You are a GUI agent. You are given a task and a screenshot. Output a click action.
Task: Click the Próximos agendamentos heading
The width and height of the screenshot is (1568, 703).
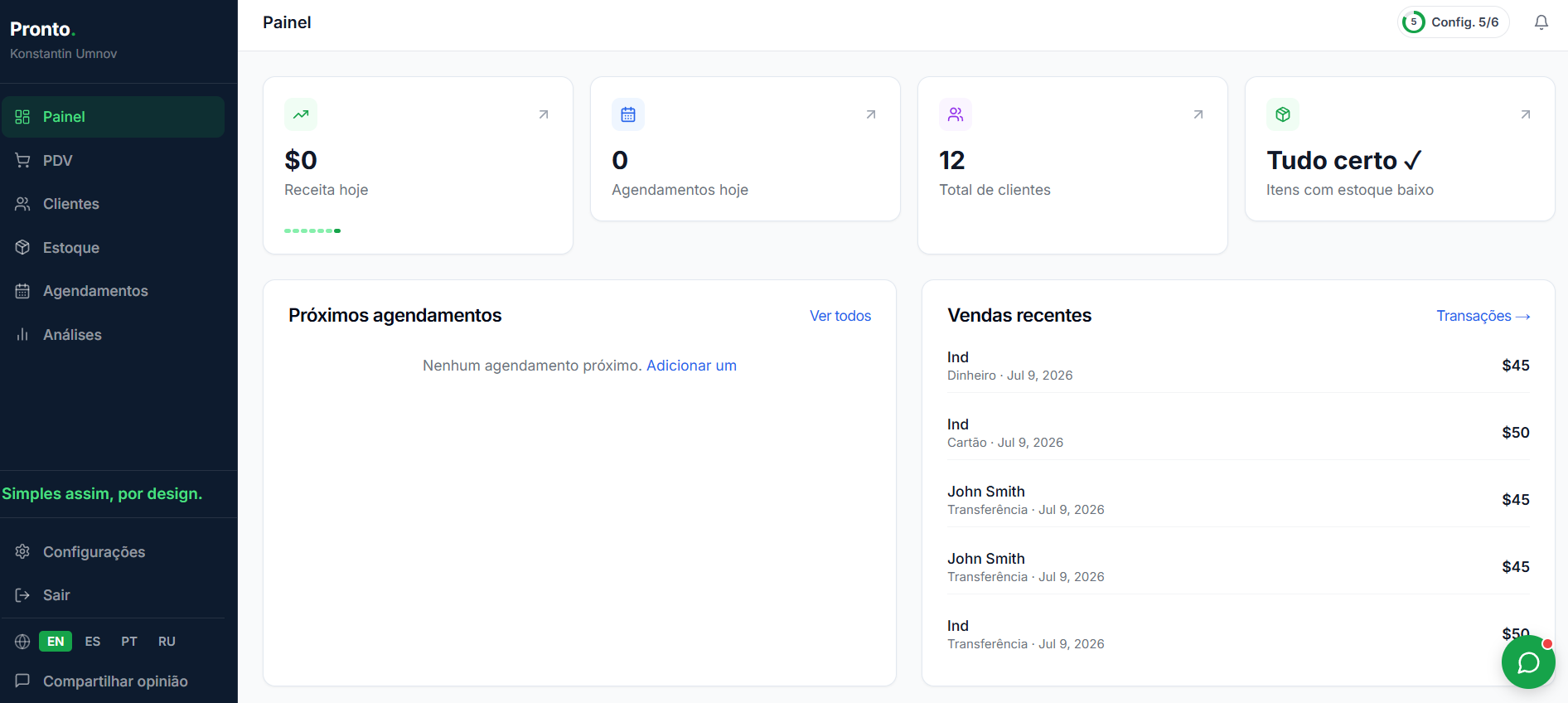point(394,315)
